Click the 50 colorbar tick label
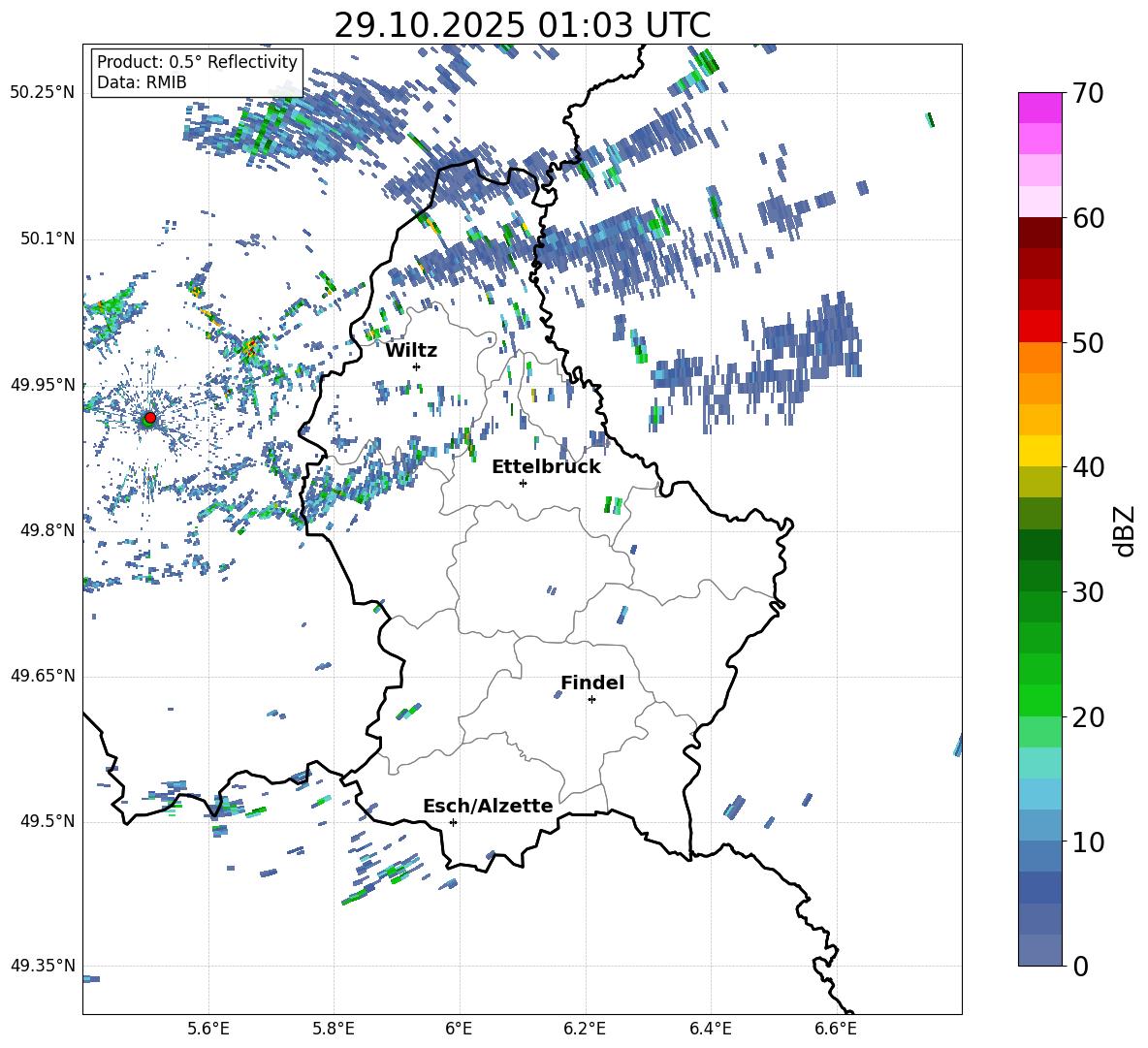Image resolution: width=1148 pixels, height=1048 pixels. [x=1087, y=342]
